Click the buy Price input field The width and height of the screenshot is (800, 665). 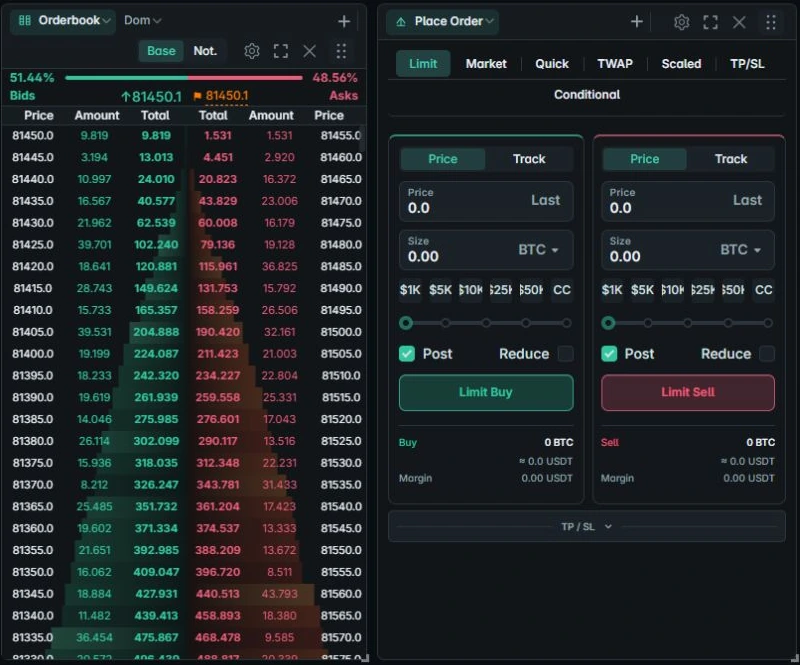point(486,201)
